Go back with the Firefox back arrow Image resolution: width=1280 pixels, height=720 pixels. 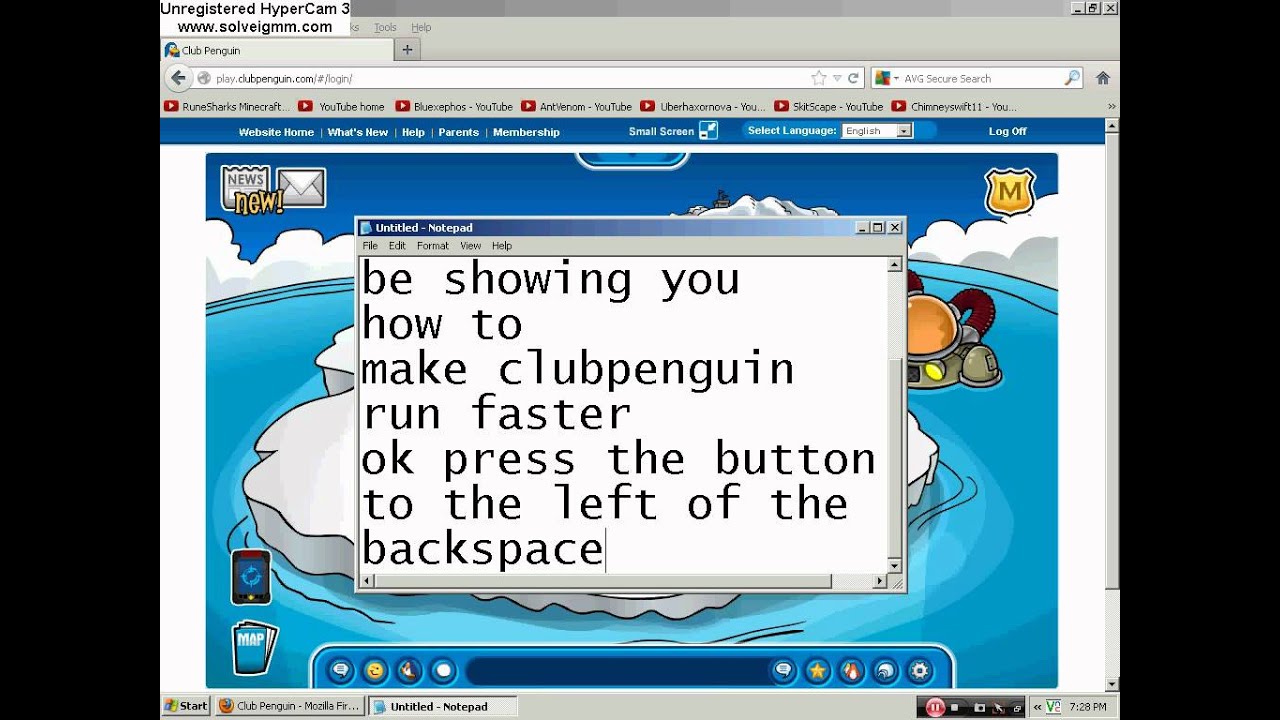click(x=178, y=78)
